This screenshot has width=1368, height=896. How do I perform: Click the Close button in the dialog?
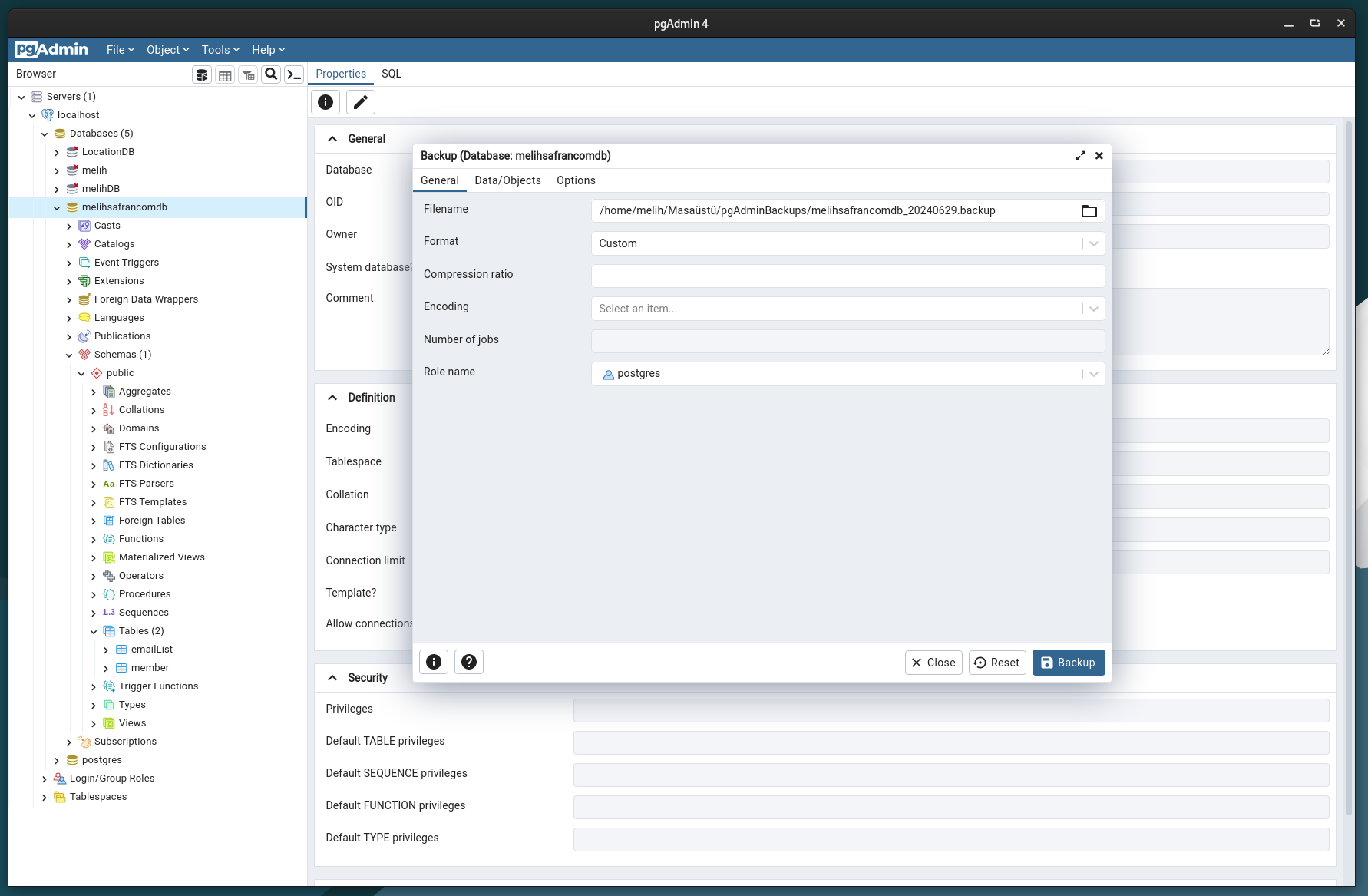[x=933, y=663]
